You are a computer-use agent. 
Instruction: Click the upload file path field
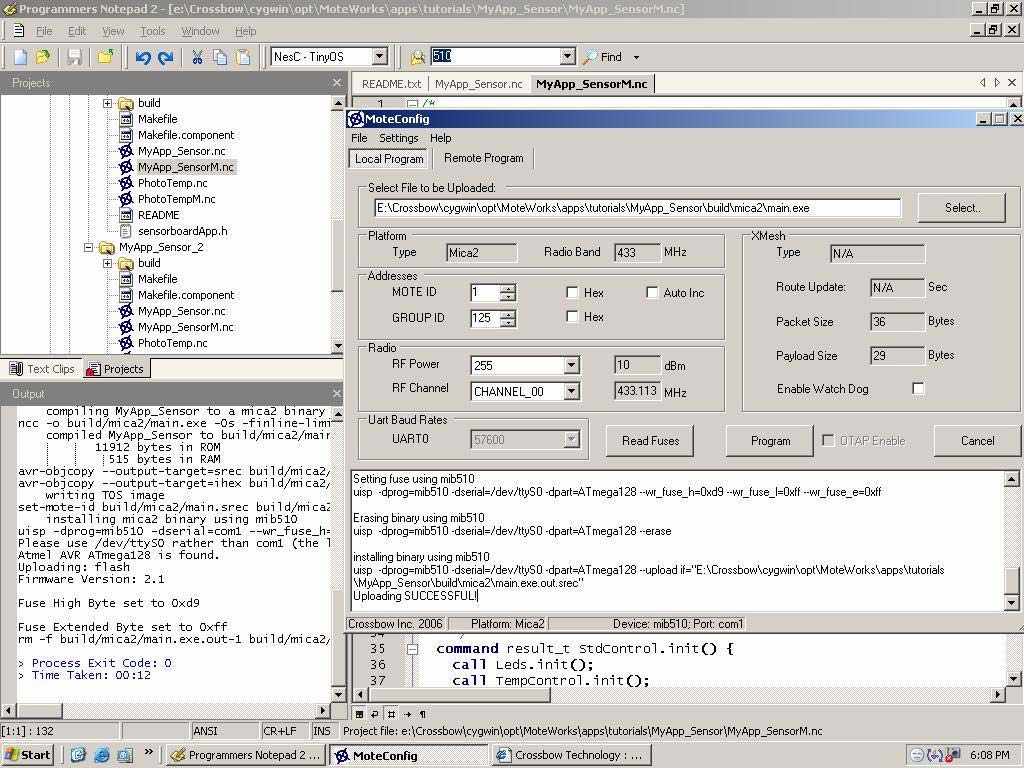coord(637,208)
